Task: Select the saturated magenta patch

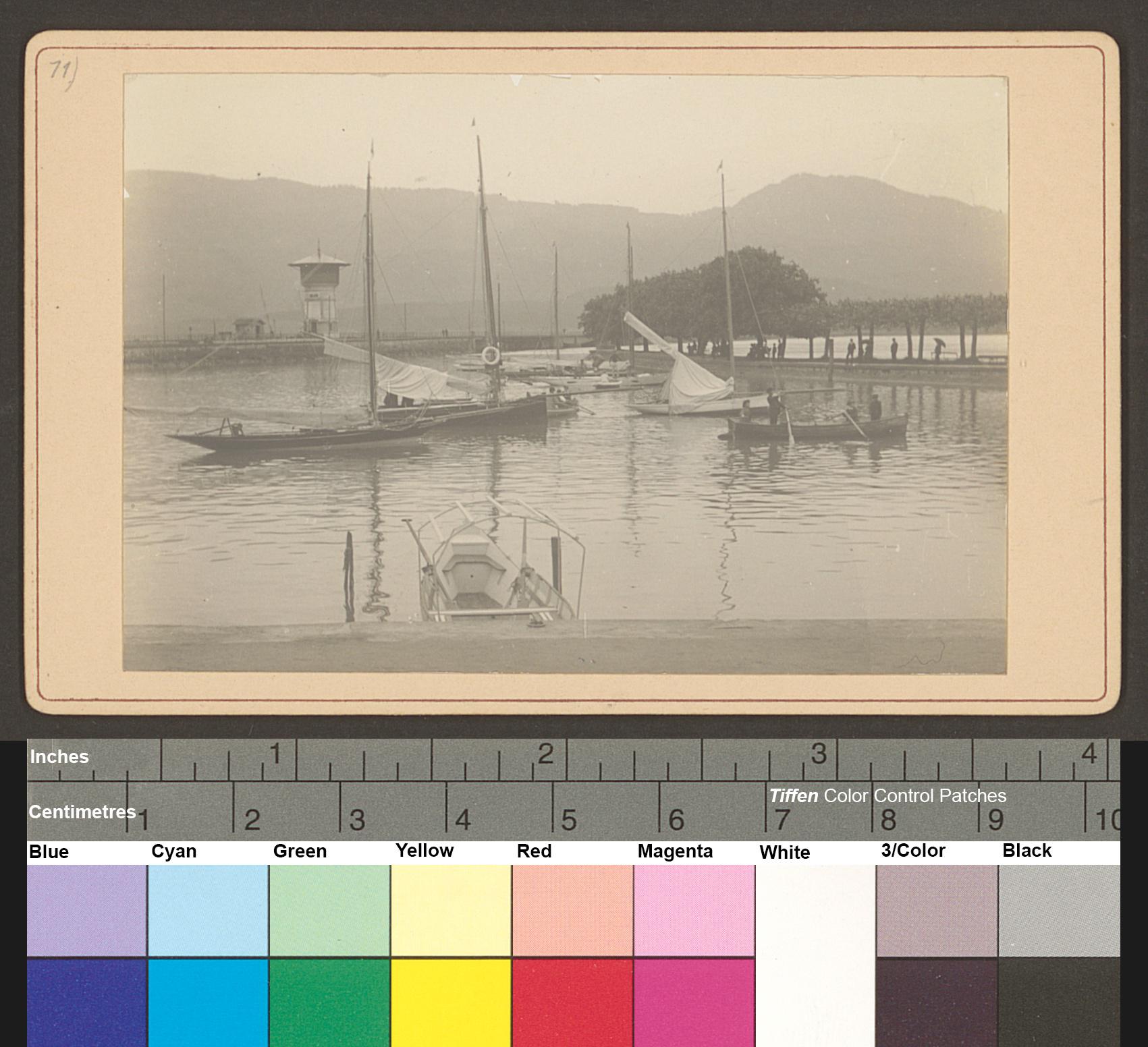Action: point(694,1002)
